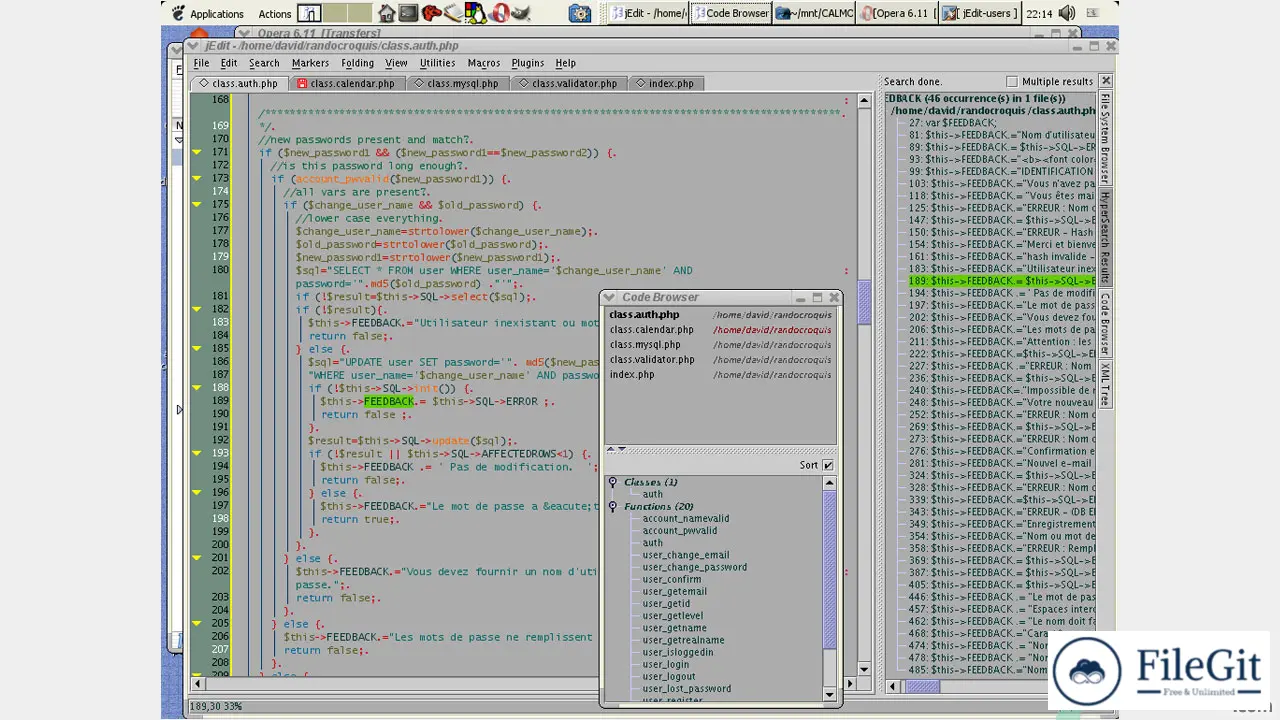Image resolution: width=1280 pixels, height=720 pixels.
Task: Click the penguin launcher icon in panel
Action: (x=476, y=13)
